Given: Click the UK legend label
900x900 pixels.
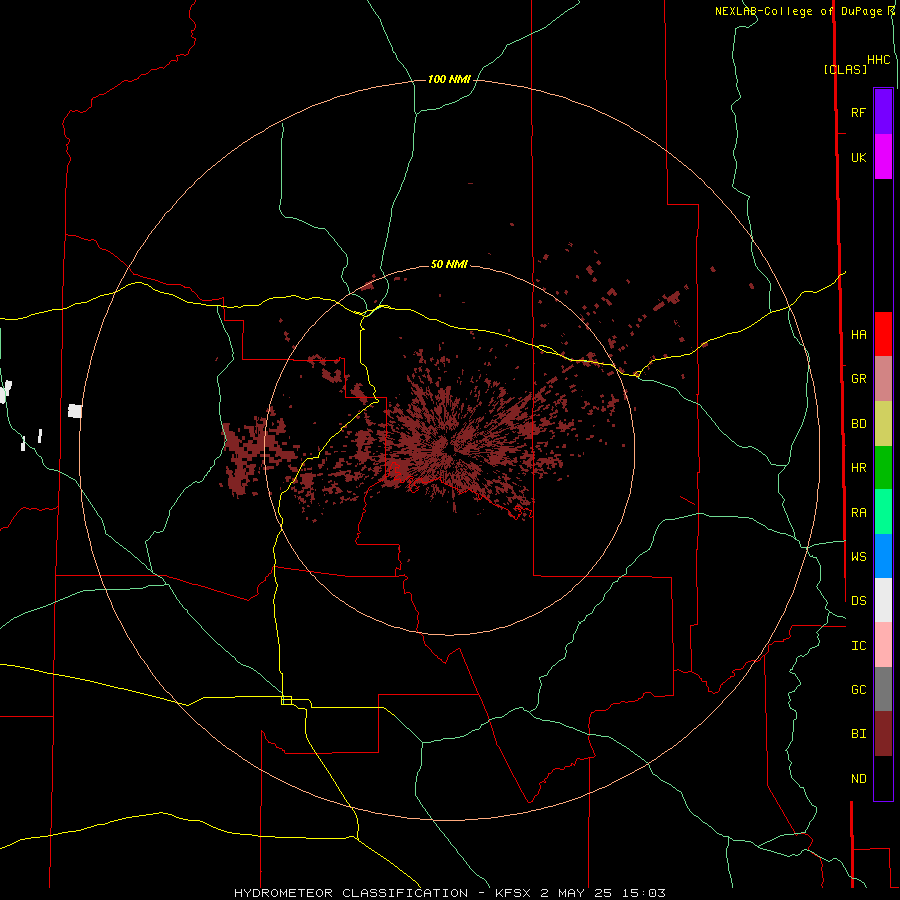Looking at the screenshot, I should click(x=858, y=157).
